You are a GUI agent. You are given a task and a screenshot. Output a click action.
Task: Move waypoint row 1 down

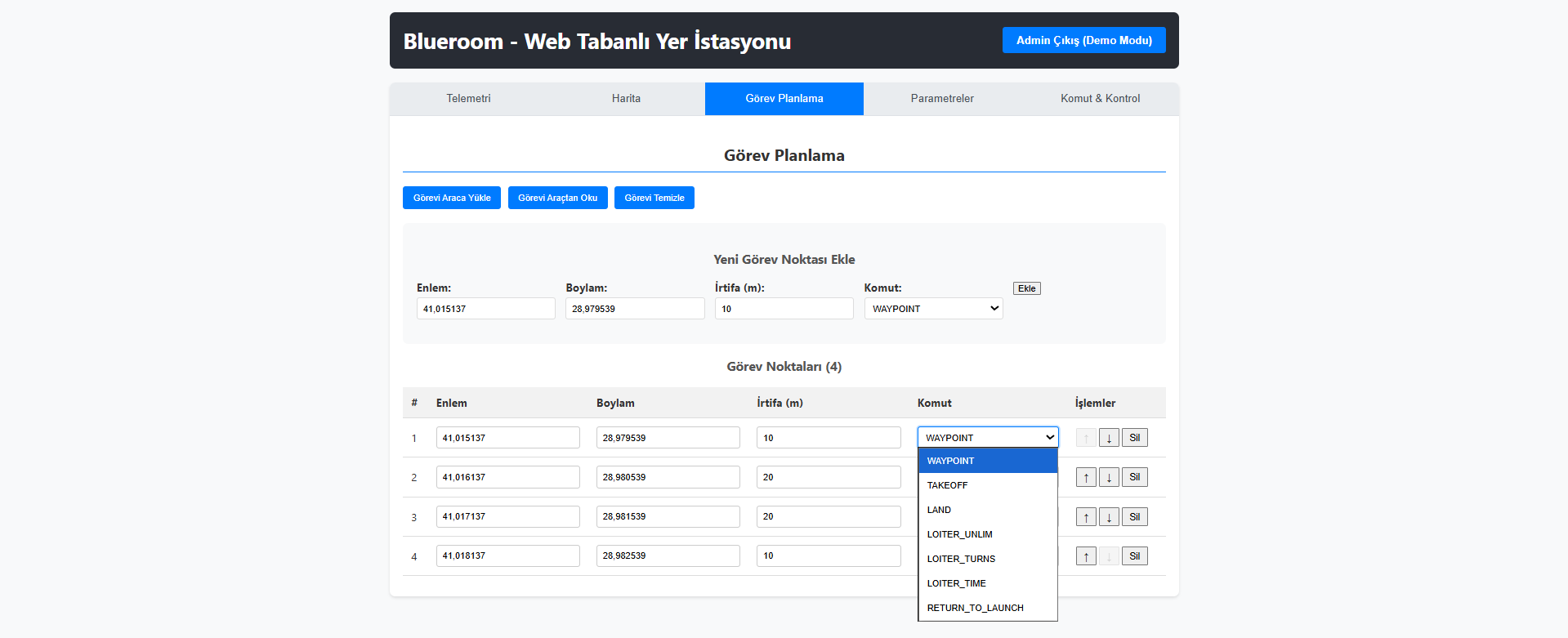point(1109,438)
